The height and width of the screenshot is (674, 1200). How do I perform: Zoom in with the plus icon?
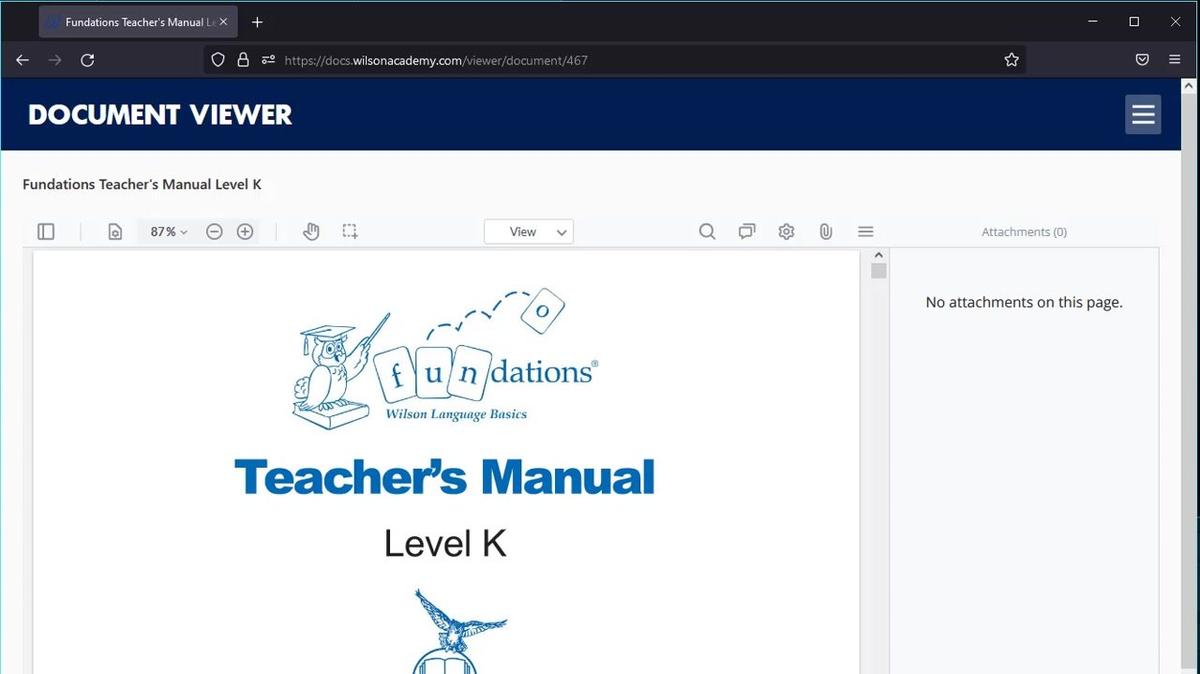tap(245, 231)
